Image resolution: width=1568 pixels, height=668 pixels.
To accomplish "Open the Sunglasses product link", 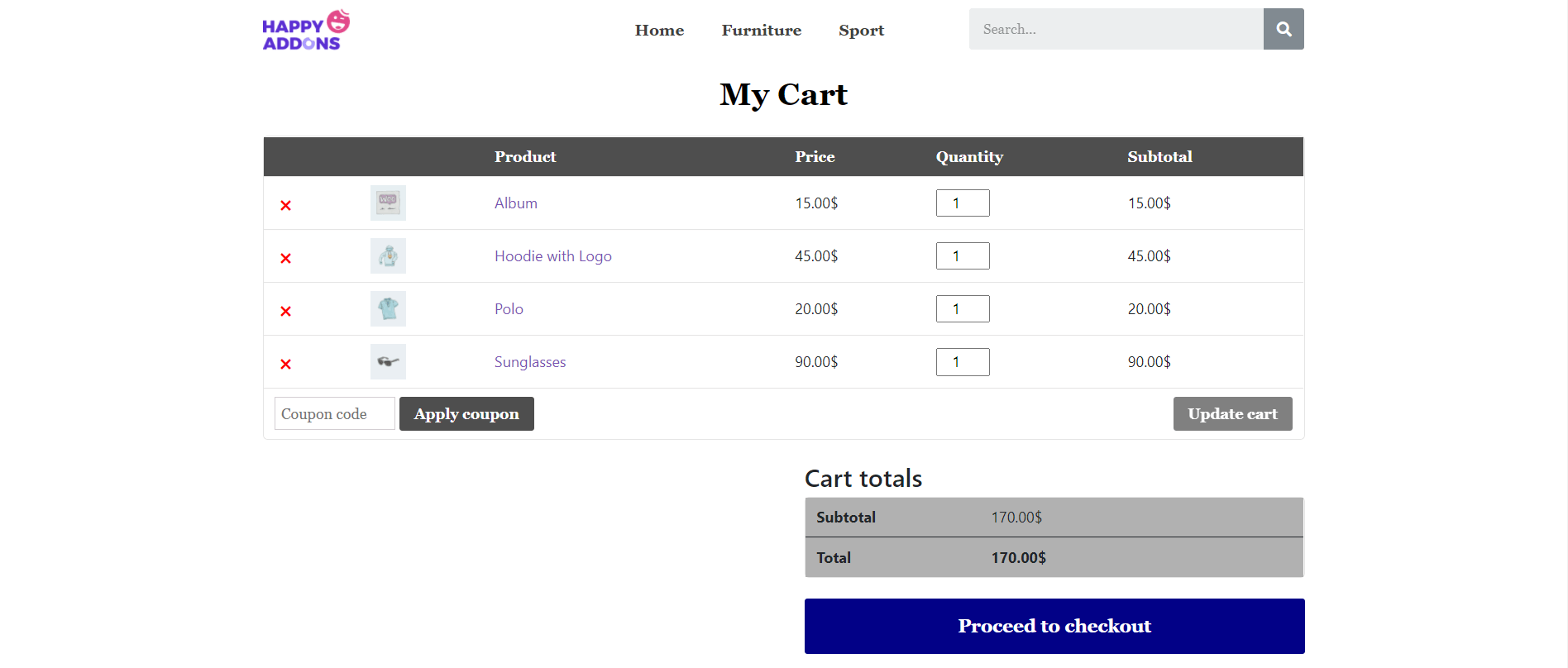I will tap(530, 362).
